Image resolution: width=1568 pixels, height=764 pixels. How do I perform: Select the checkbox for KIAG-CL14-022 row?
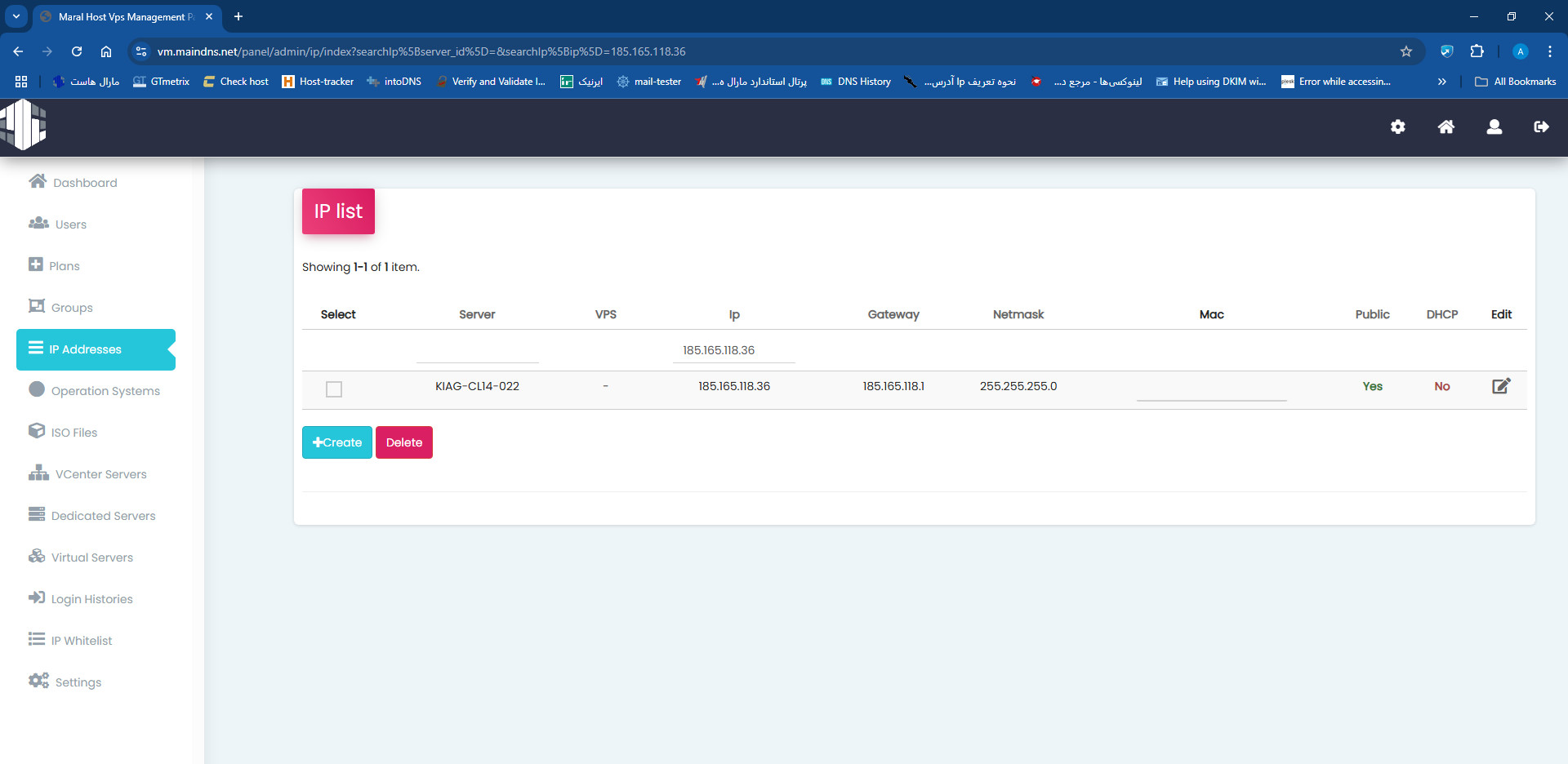(x=334, y=389)
